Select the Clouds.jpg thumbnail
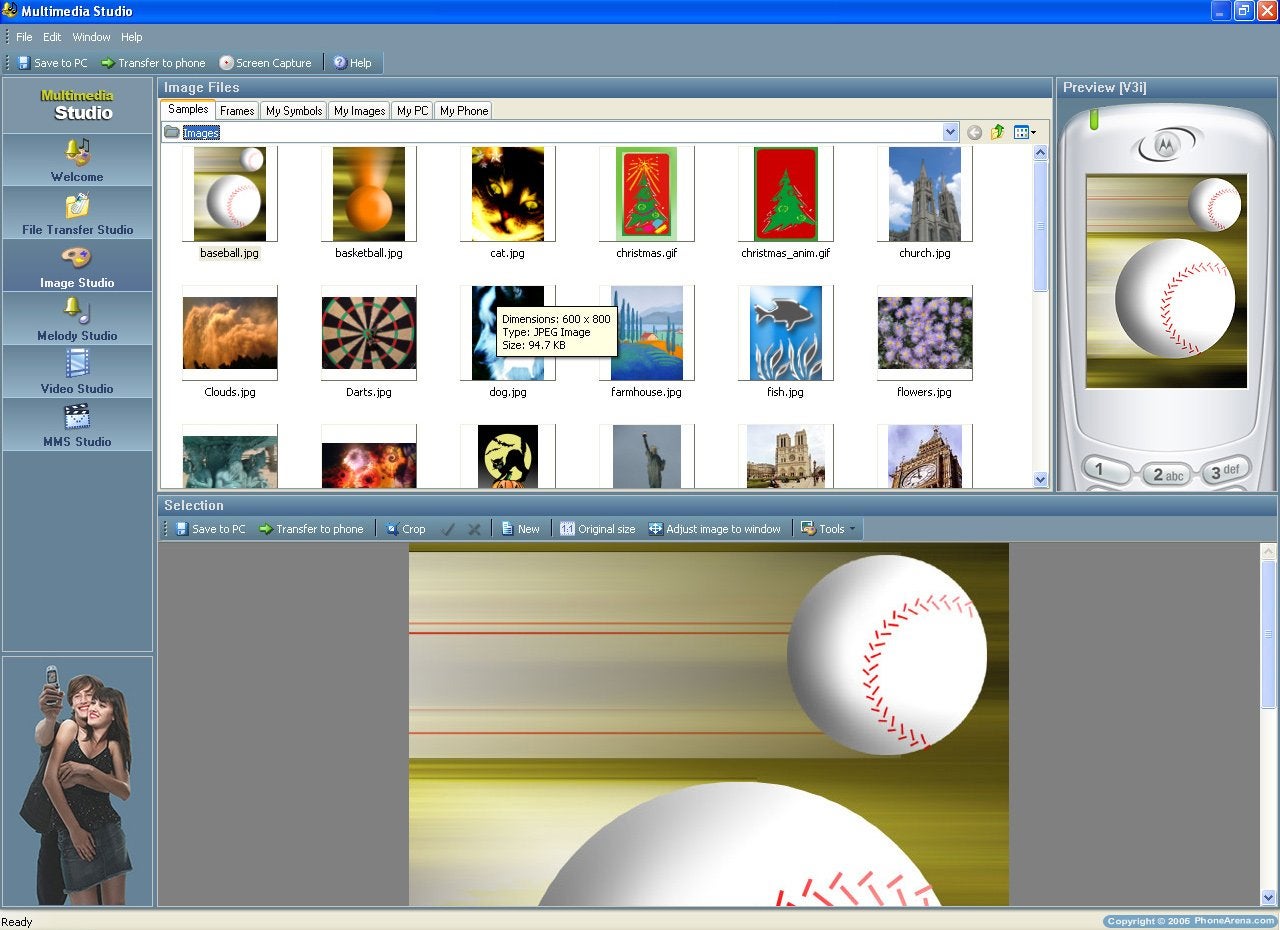 [x=229, y=333]
